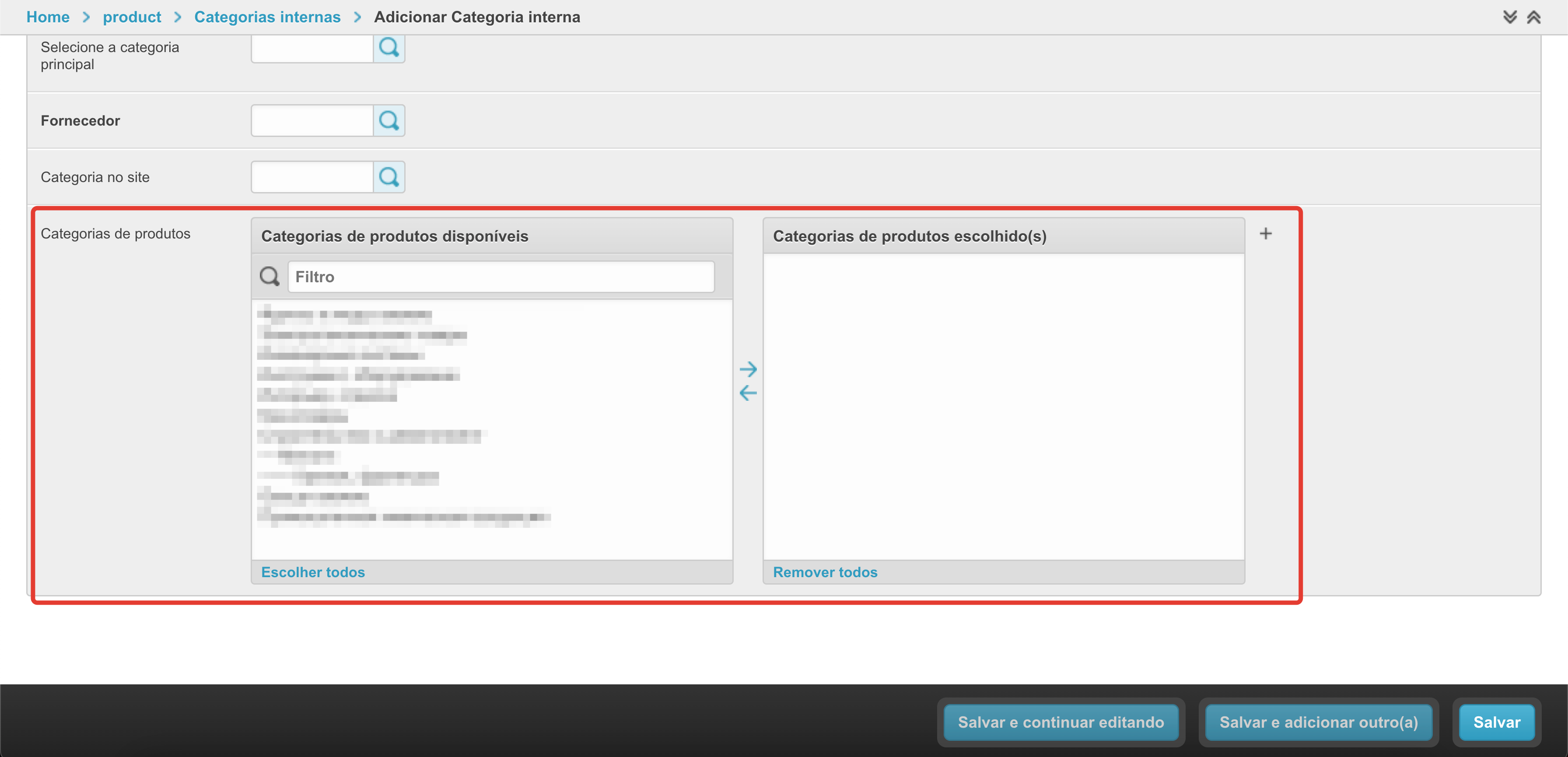Click plus icon to add product category

[x=1266, y=234]
